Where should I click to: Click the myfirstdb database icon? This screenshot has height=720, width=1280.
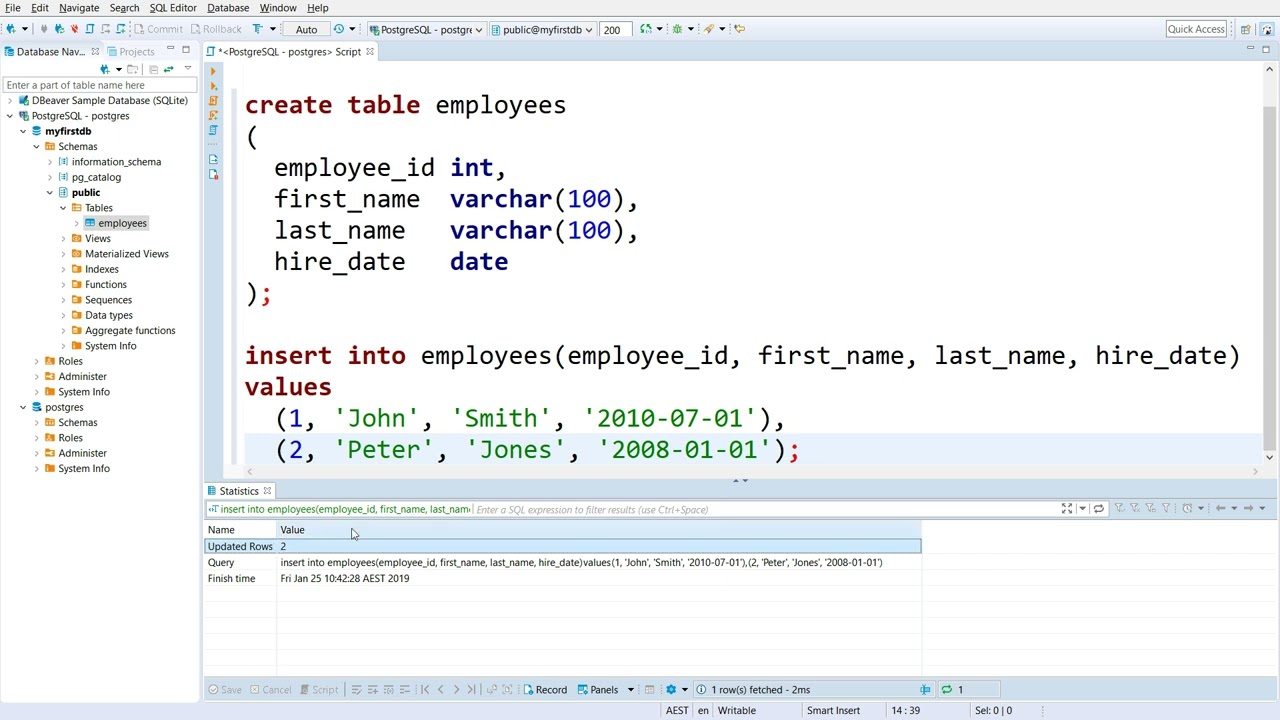pos(37,131)
